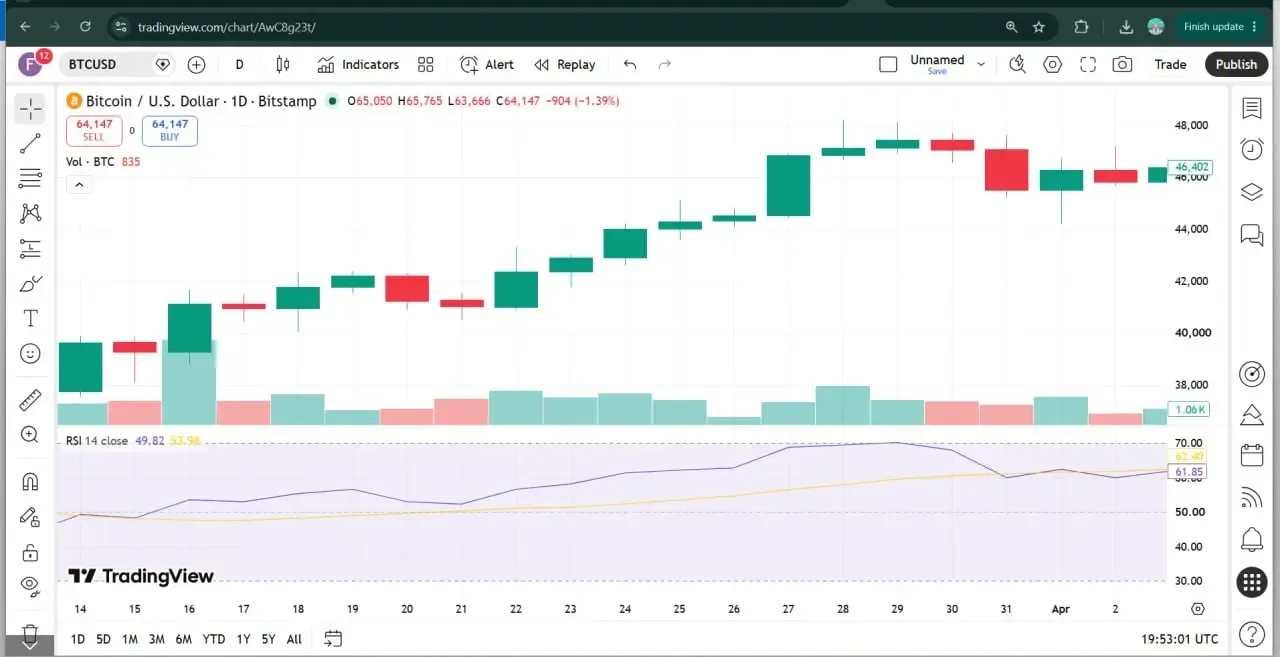Open time axis settings gear

click(x=1198, y=608)
